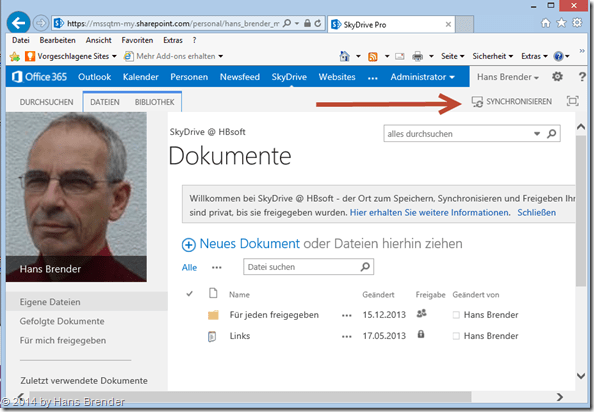Open the command bar Extras dropdown
Image resolution: width=594 pixels, height=412 pixels.
(534, 56)
